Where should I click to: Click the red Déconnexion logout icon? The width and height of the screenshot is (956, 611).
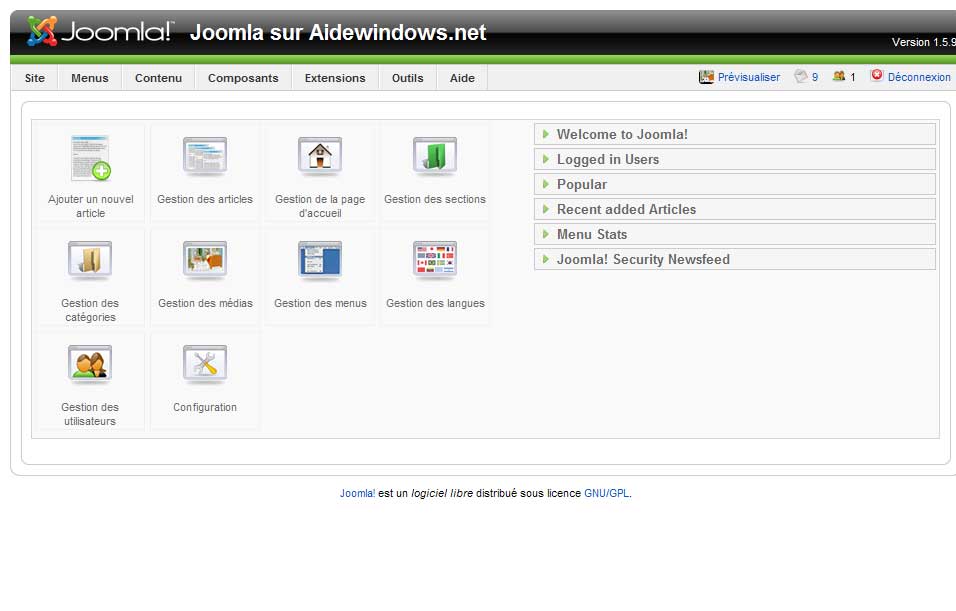(x=877, y=75)
